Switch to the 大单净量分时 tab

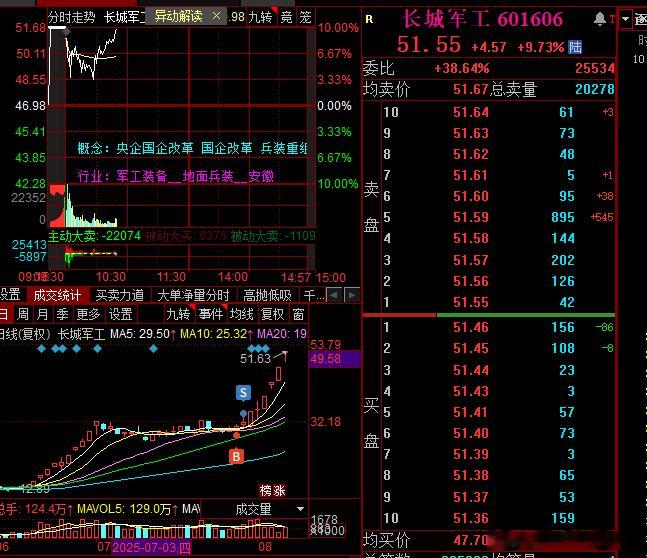[193, 295]
